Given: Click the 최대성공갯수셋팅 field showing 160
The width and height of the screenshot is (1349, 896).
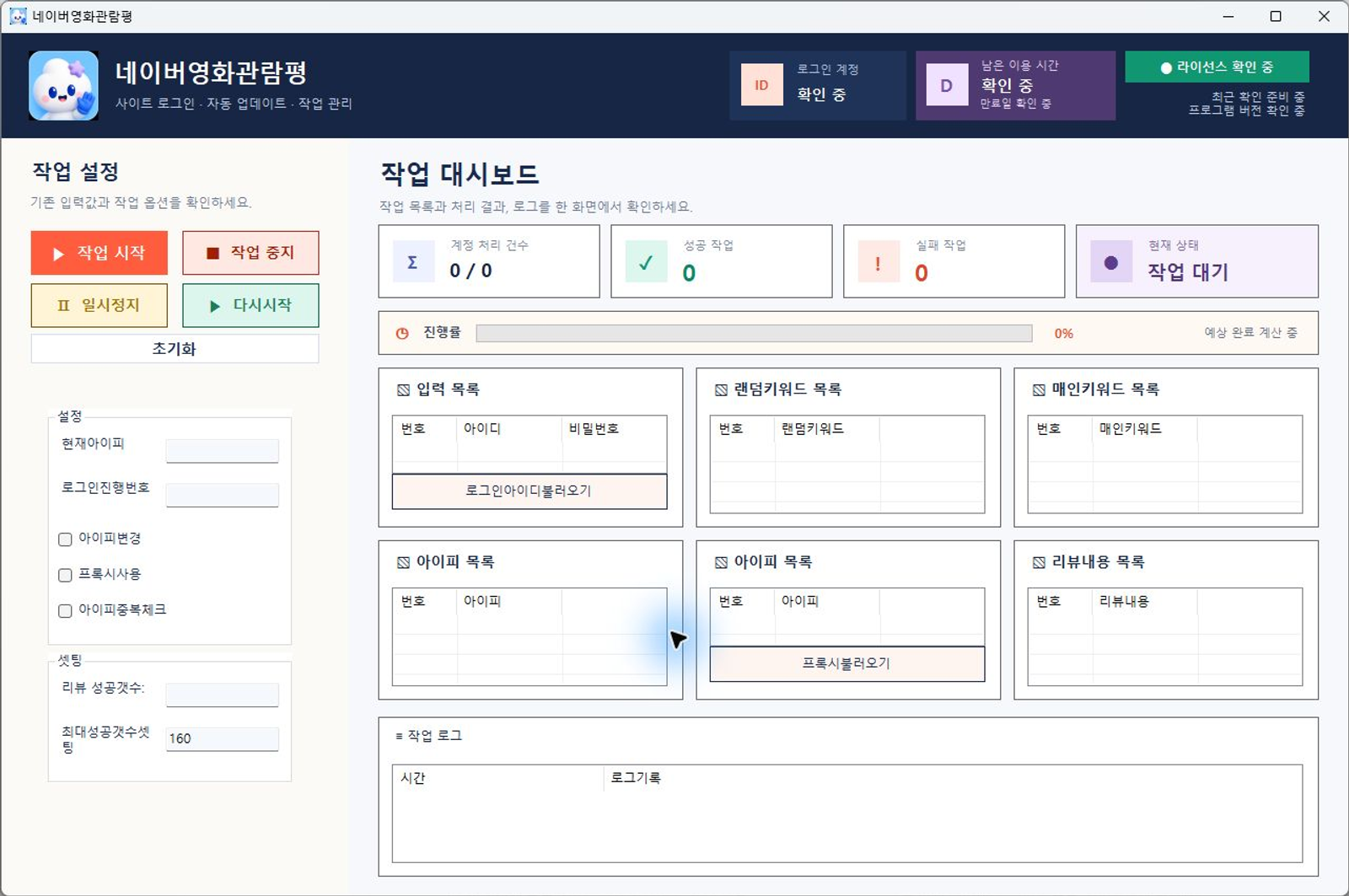Looking at the screenshot, I should coord(223,738).
